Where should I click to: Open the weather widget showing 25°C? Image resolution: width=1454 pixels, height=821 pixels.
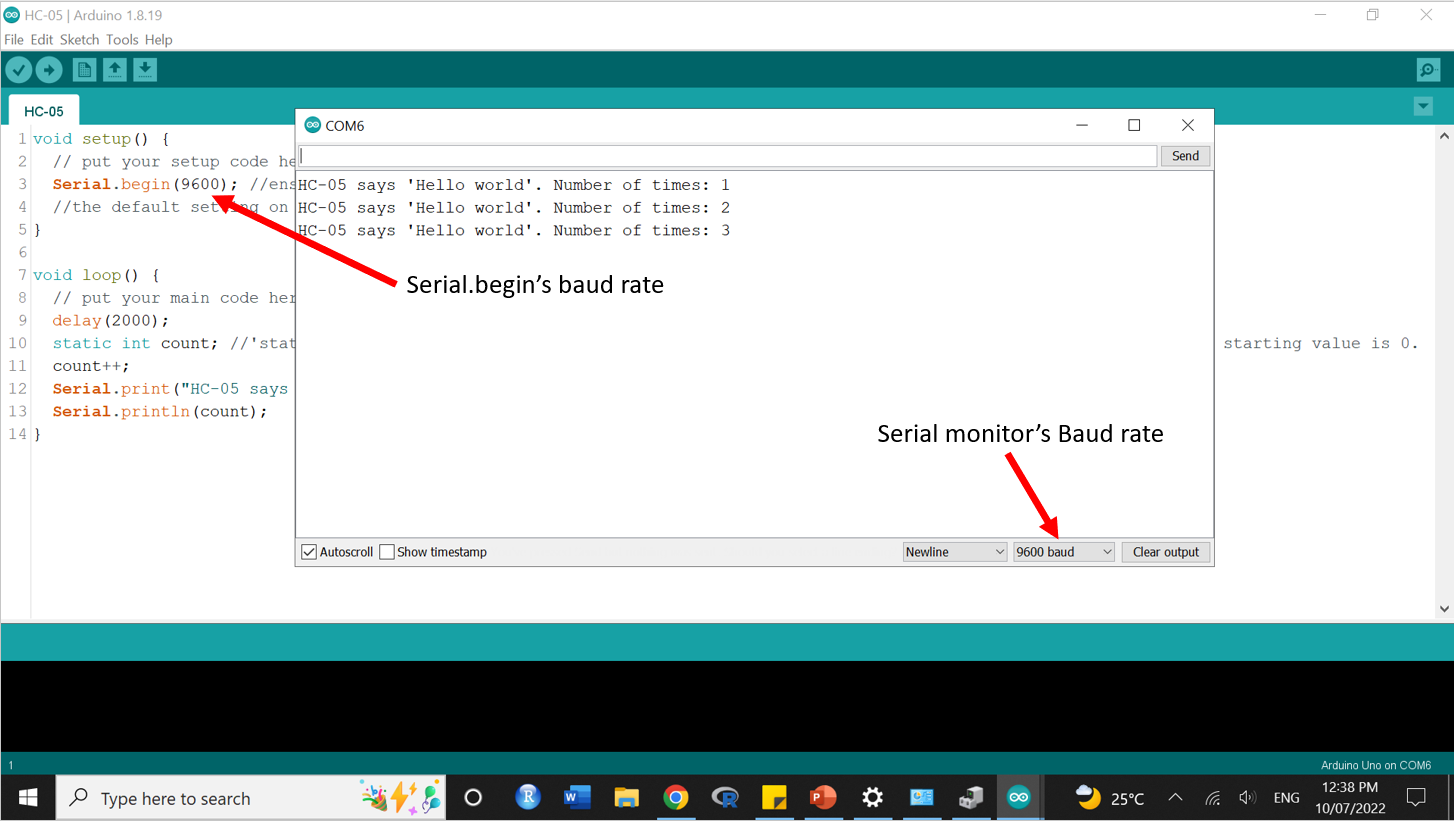(1109, 798)
